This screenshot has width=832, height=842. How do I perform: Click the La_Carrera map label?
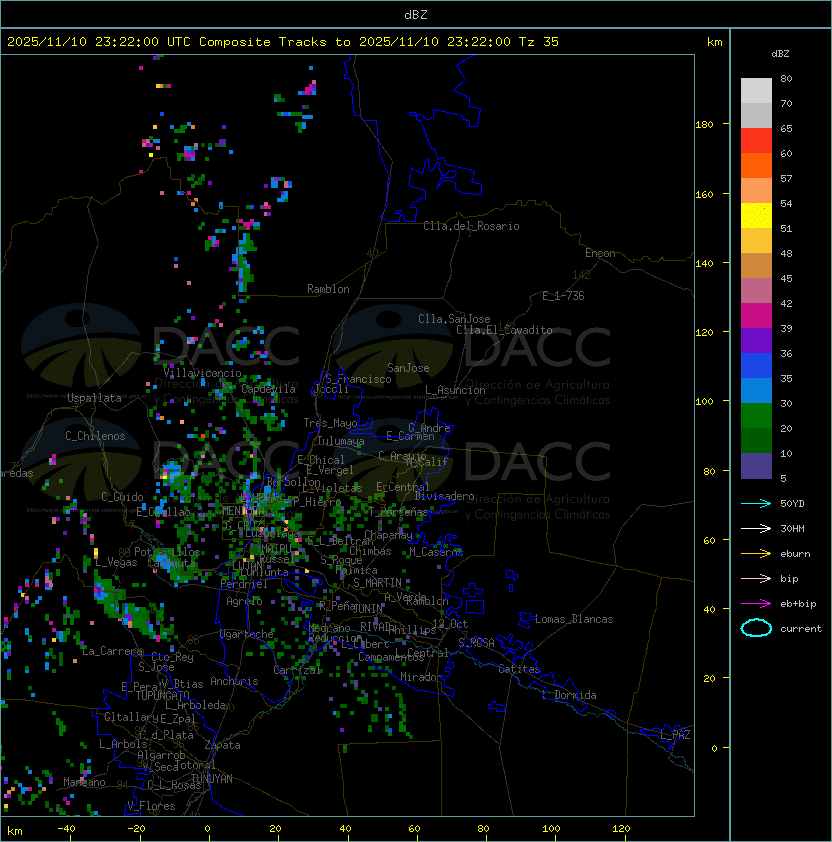tap(112, 651)
